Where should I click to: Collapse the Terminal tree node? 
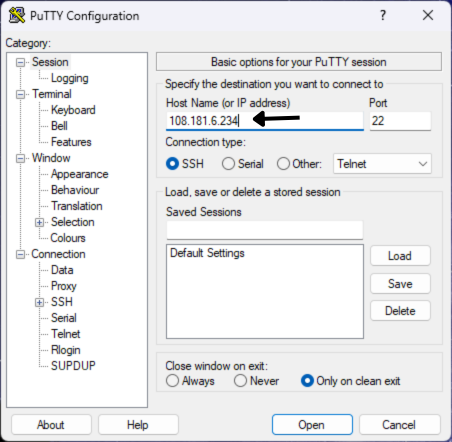[21, 94]
